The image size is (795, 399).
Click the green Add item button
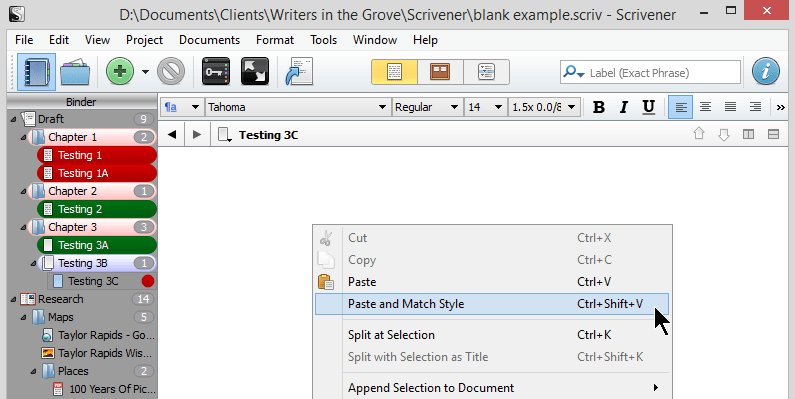coord(120,71)
